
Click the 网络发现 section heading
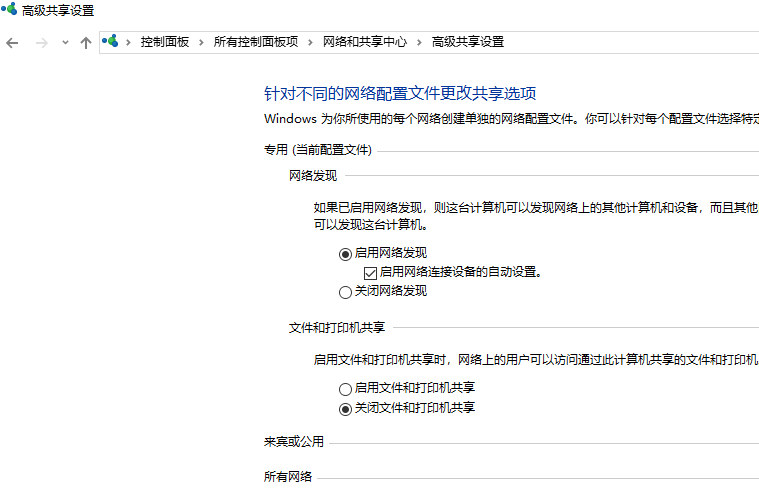click(x=313, y=176)
